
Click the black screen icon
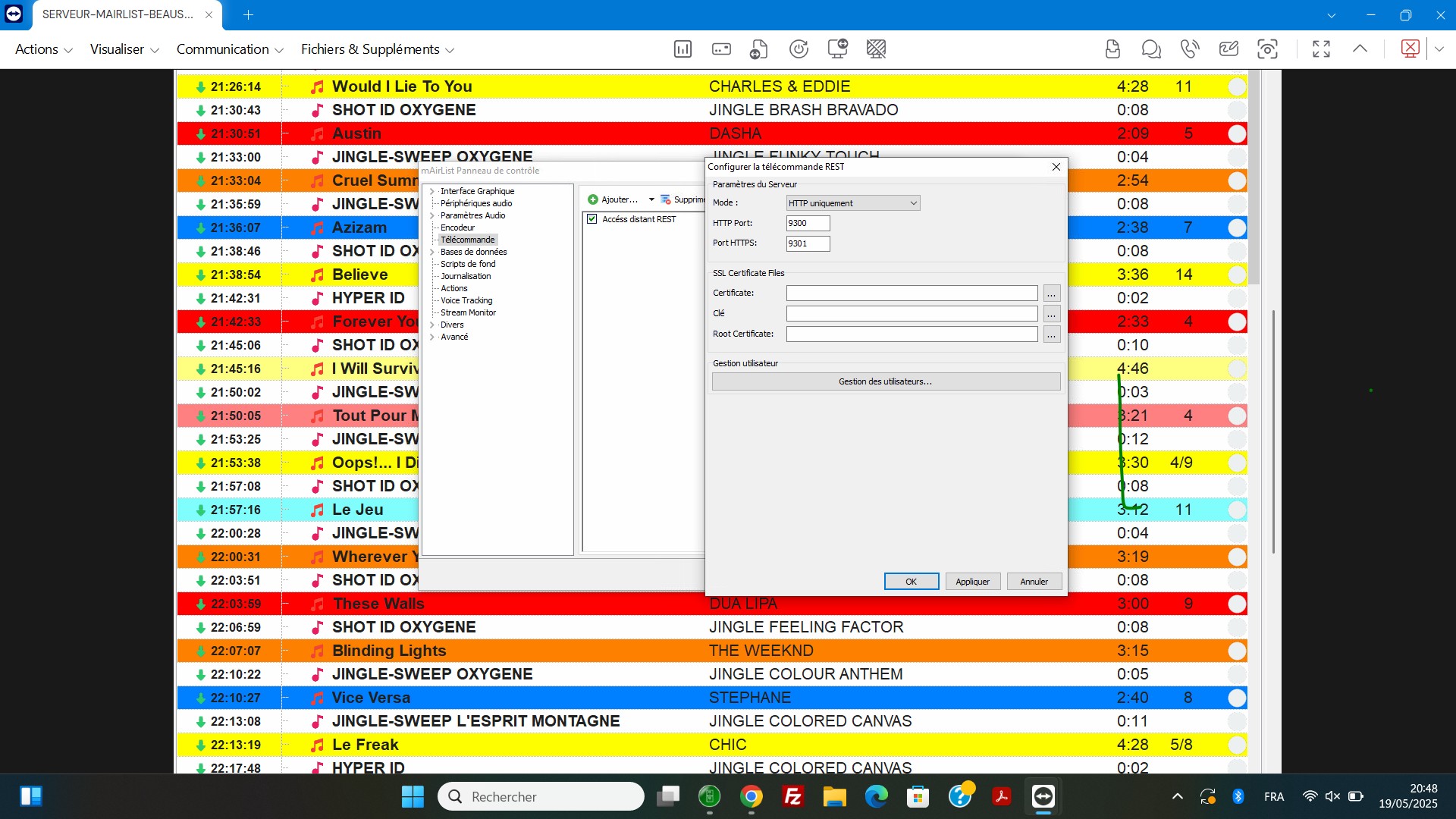(876, 49)
